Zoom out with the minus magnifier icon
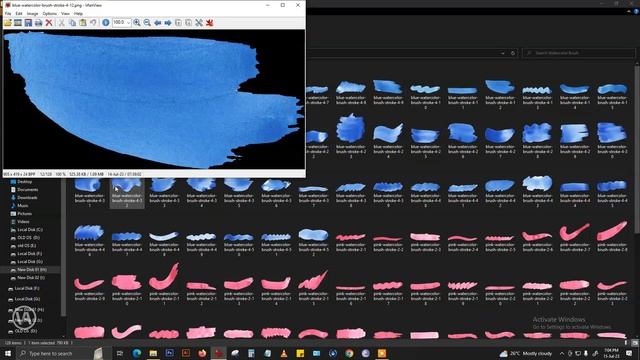640x360 pixels. (x=147, y=23)
